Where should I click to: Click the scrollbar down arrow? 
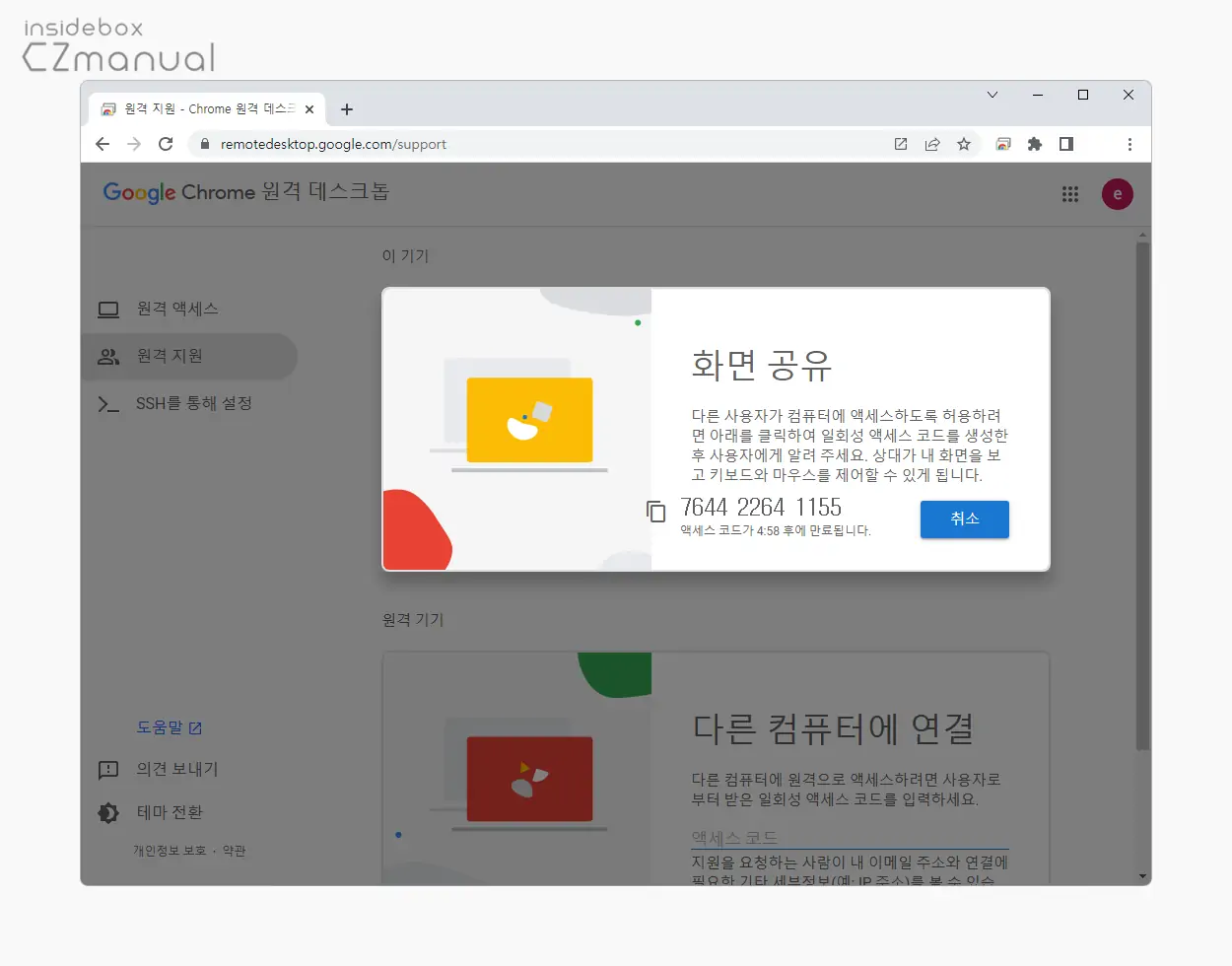coord(1143,876)
